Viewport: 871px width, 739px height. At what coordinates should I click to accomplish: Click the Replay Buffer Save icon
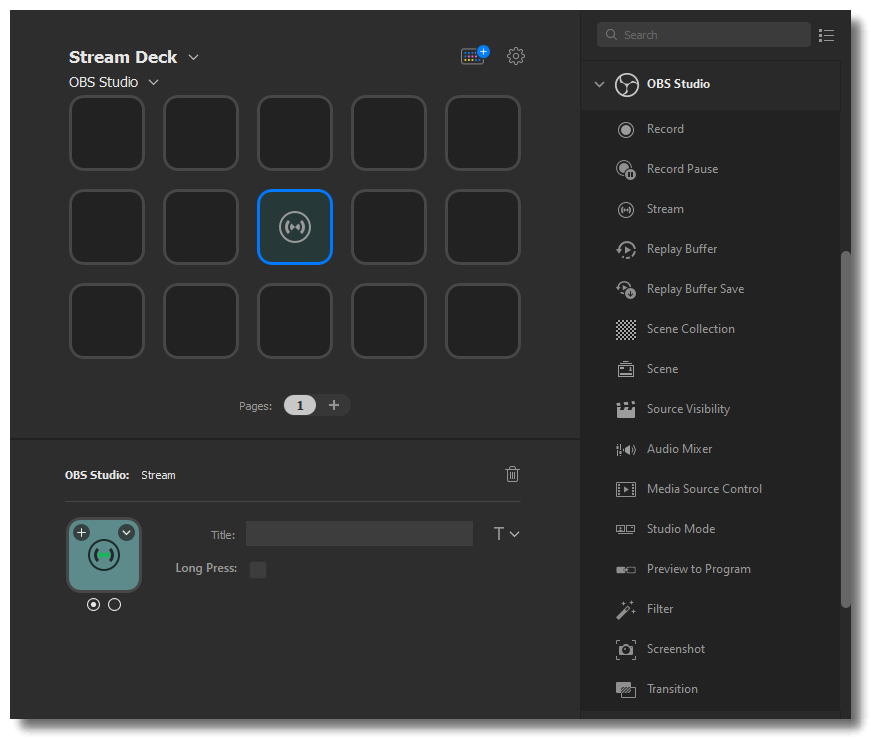tap(625, 289)
